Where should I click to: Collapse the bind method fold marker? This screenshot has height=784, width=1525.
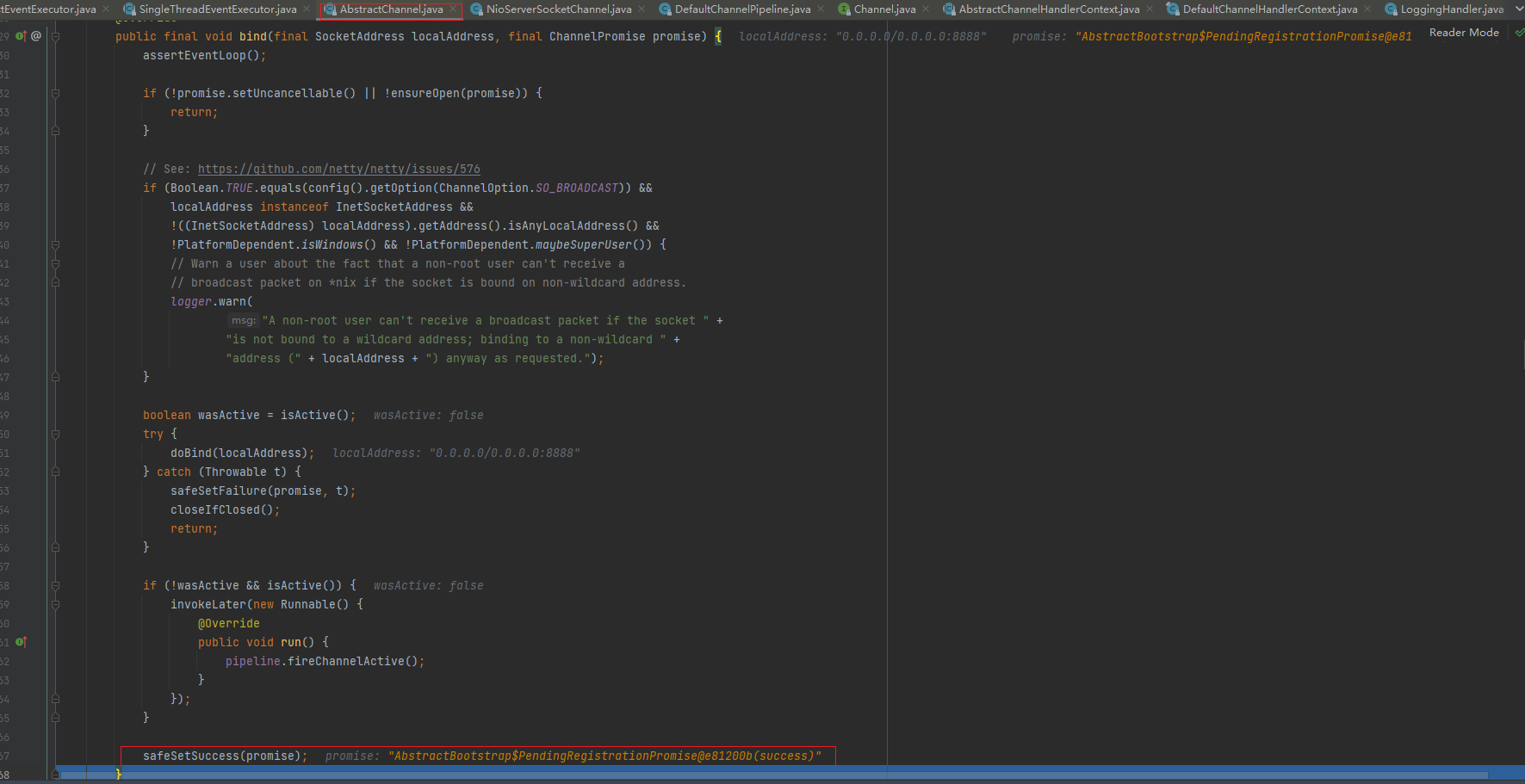55,36
